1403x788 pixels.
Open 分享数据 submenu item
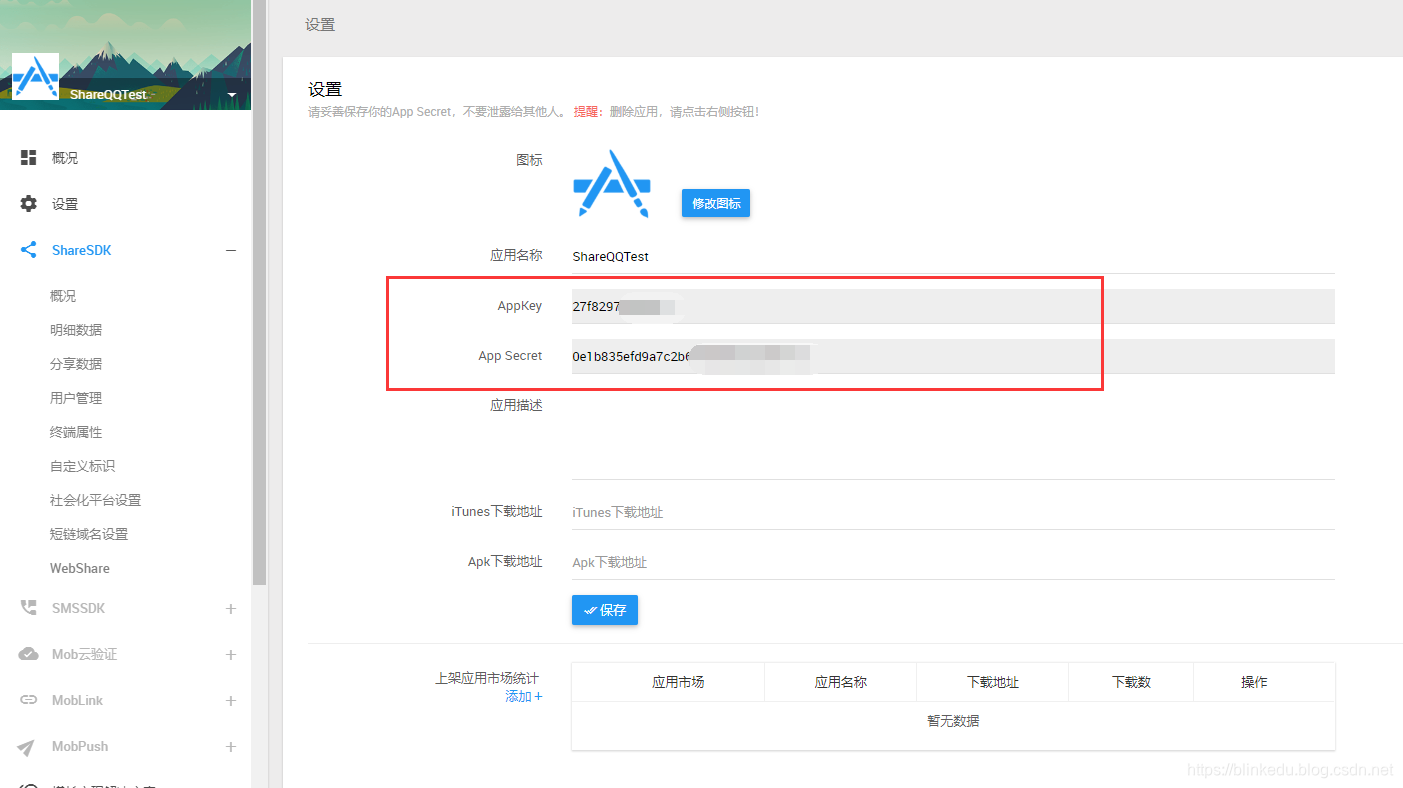[76, 364]
